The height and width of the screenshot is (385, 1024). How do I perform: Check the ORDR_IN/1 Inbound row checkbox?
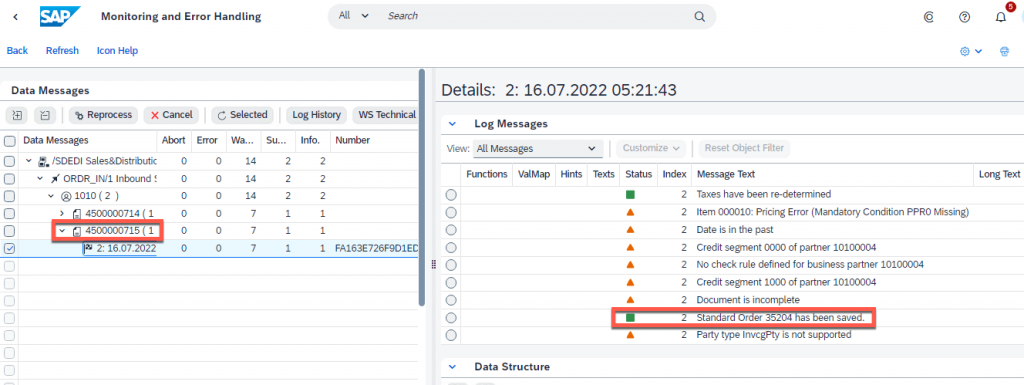pos(10,179)
